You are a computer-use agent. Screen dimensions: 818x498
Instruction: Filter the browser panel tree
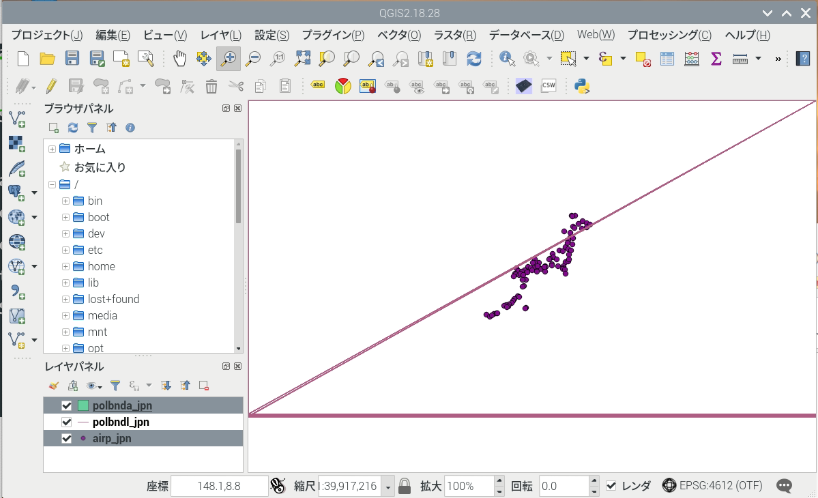(92, 128)
